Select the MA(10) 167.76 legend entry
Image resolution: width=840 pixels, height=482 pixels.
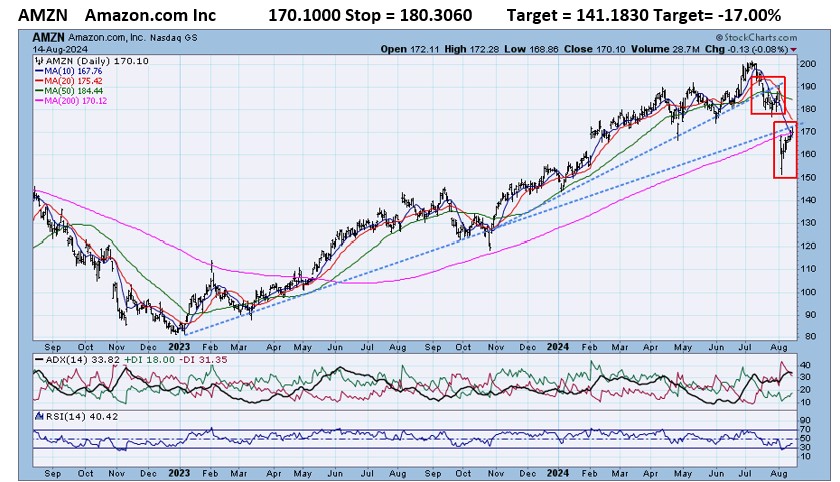pyautogui.click(x=69, y=71)
